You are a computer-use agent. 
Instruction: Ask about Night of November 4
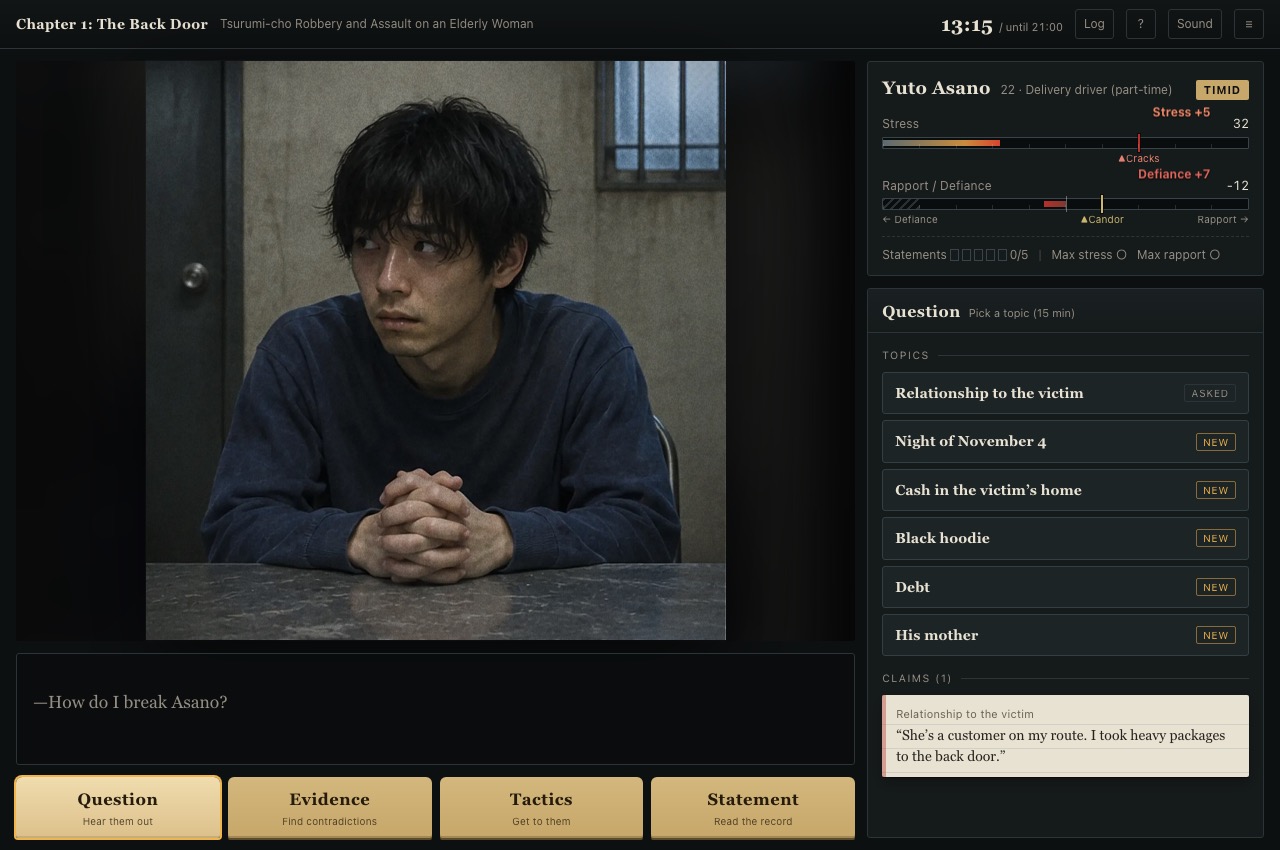point(1065,442)
